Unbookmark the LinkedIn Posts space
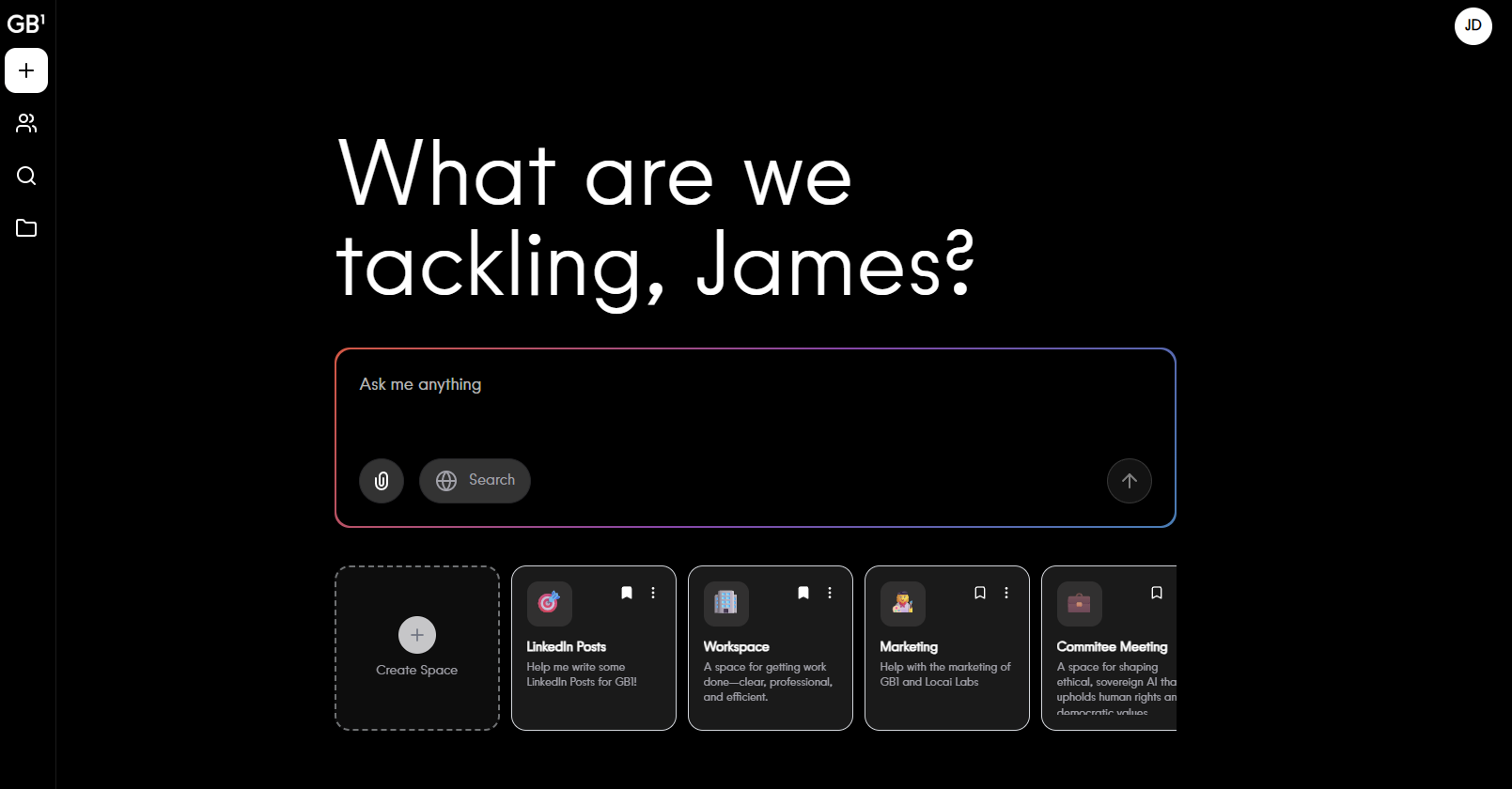The width and height of the screenshot is (1512, 789). (x=627, y=593)
